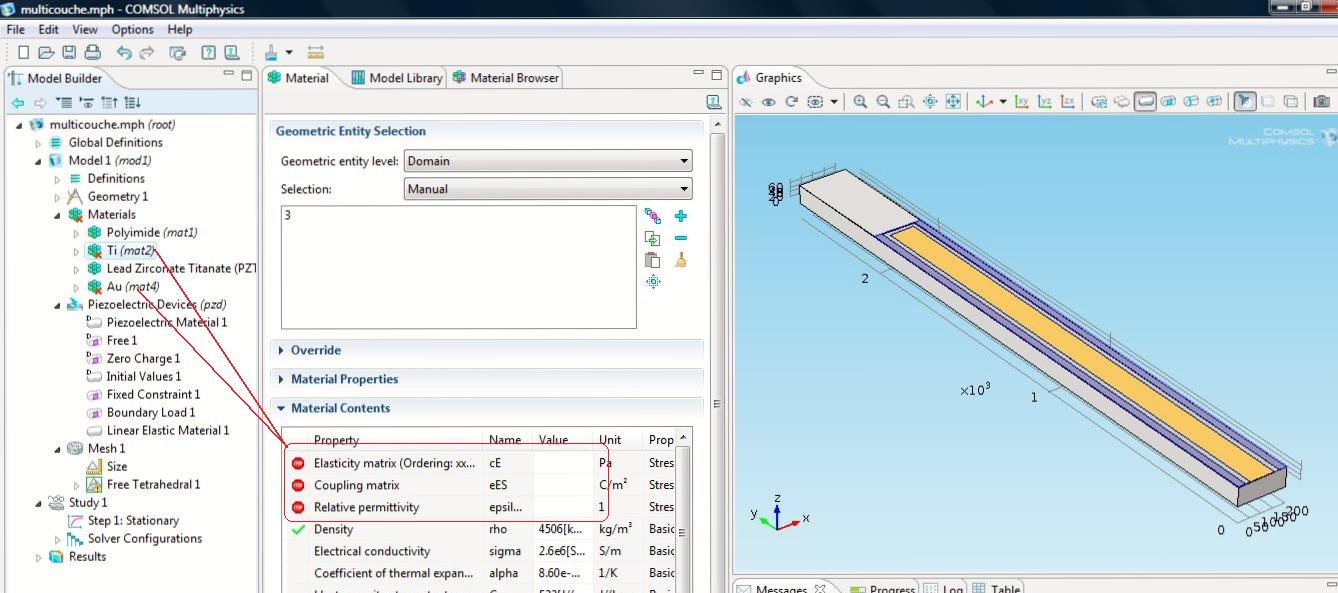Click the Save icon in the main toolbar
1338x593 pixels.
tap(70, 53)
